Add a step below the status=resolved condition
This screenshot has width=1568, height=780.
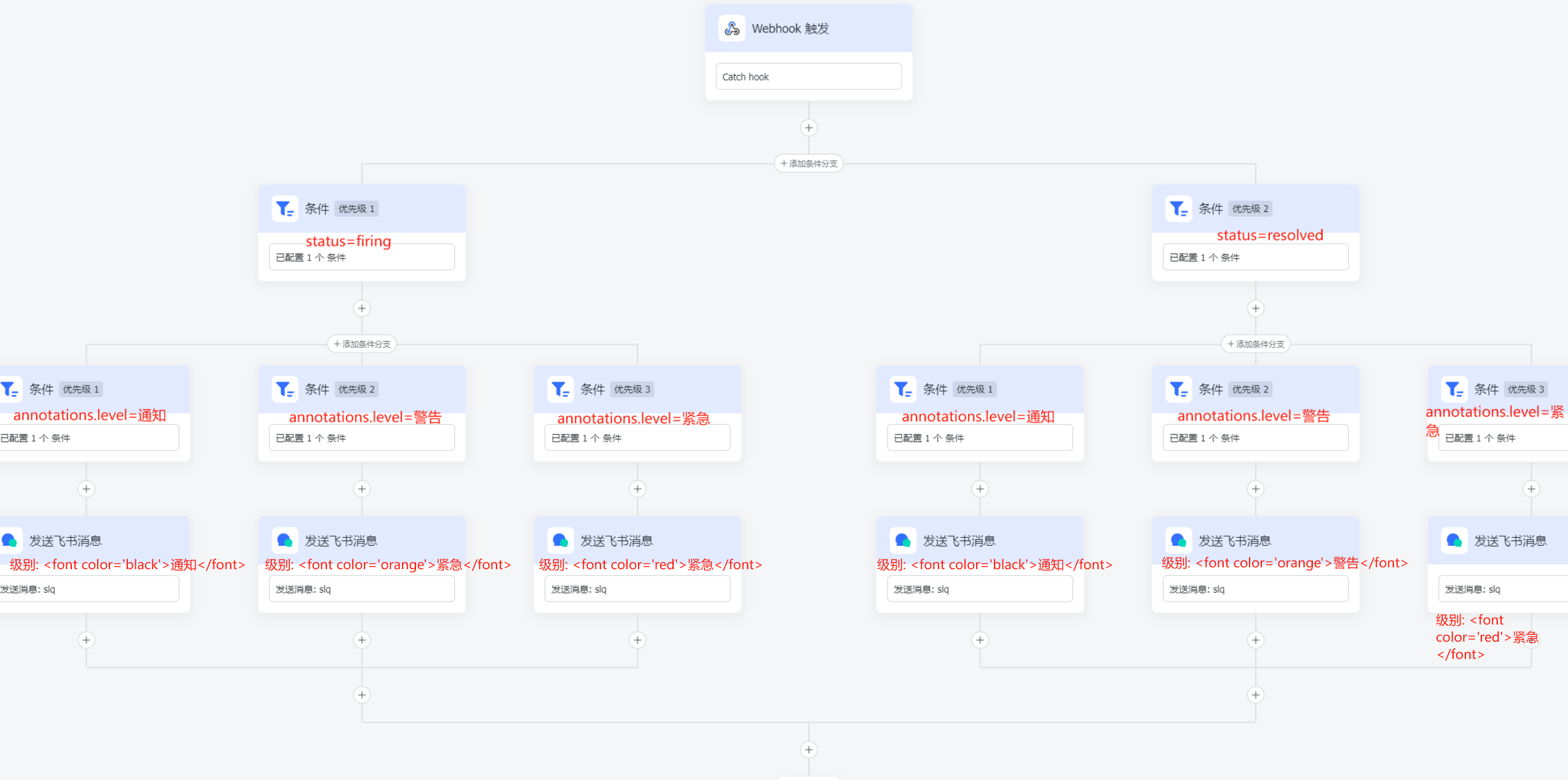[x=1256, y=309]
